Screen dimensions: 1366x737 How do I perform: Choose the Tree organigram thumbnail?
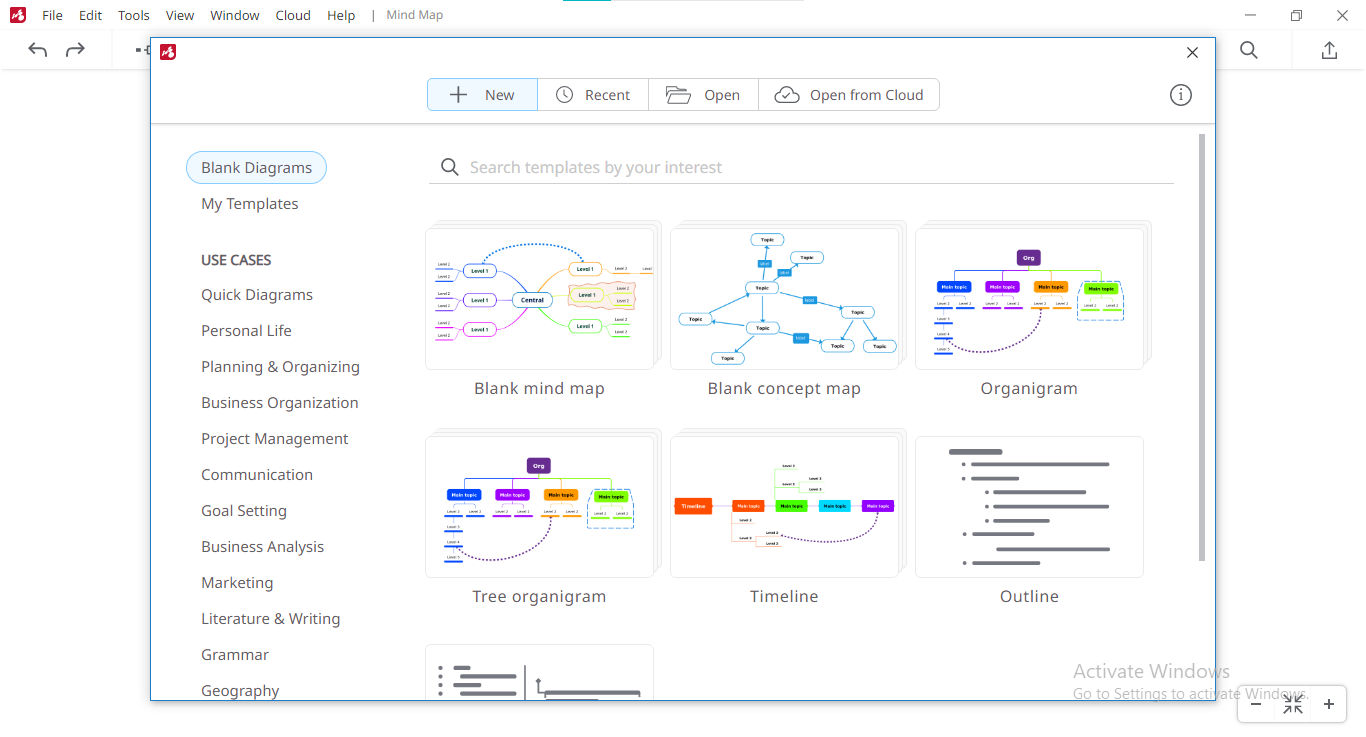[x=539, y=506]
